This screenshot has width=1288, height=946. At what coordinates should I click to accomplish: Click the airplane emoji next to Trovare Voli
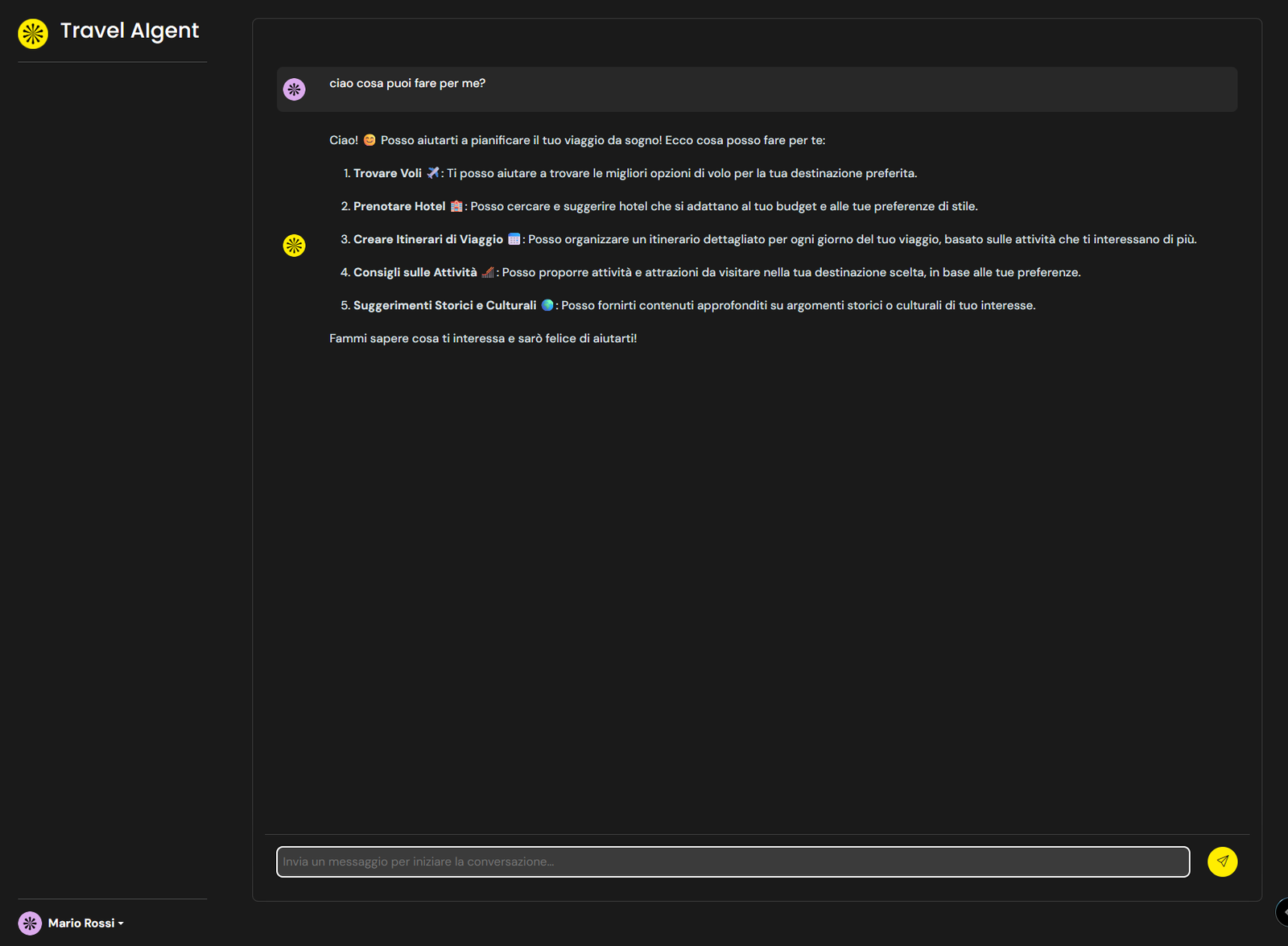431,172
